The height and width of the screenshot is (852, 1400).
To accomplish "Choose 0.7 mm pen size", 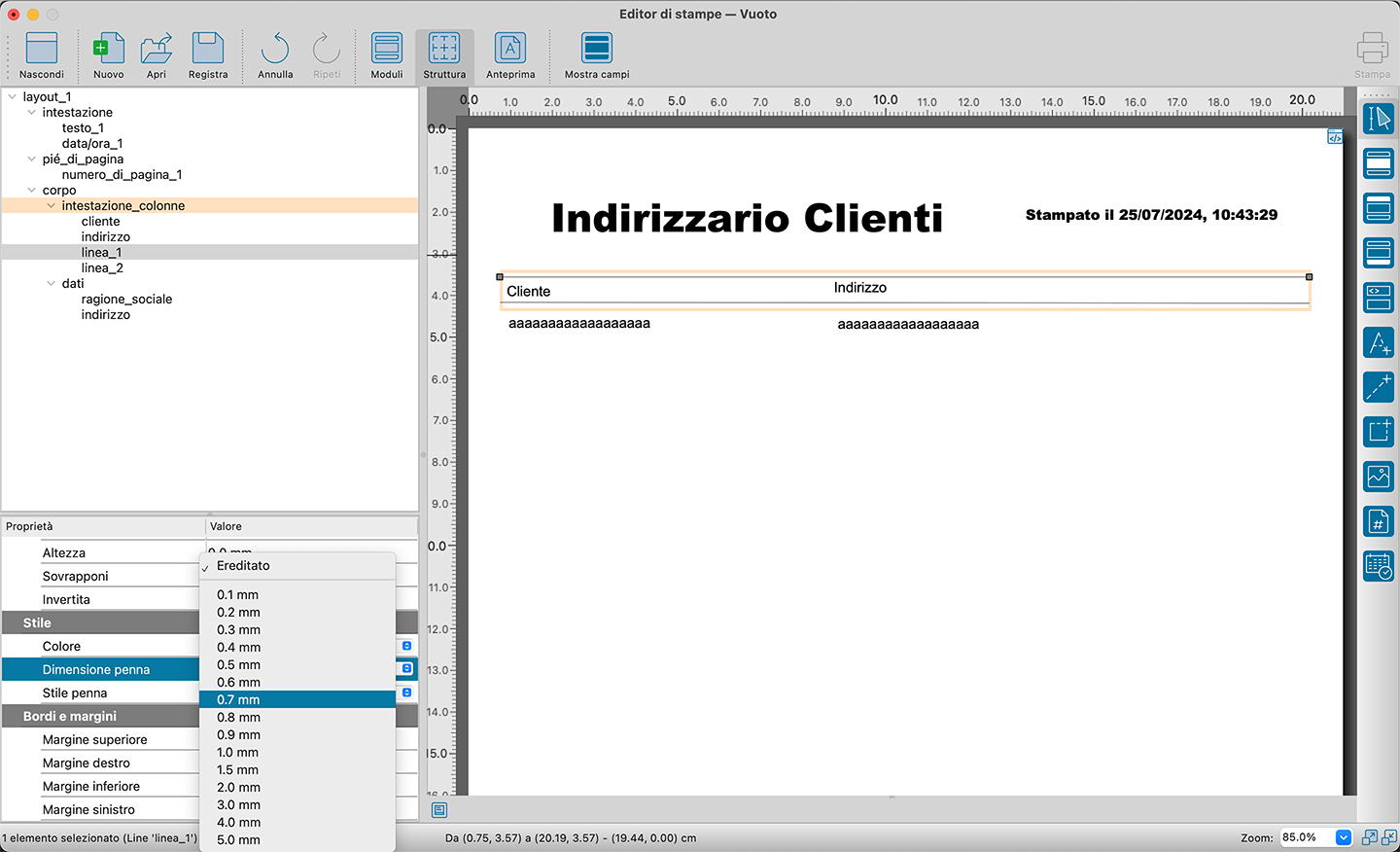I will (238, 700).
